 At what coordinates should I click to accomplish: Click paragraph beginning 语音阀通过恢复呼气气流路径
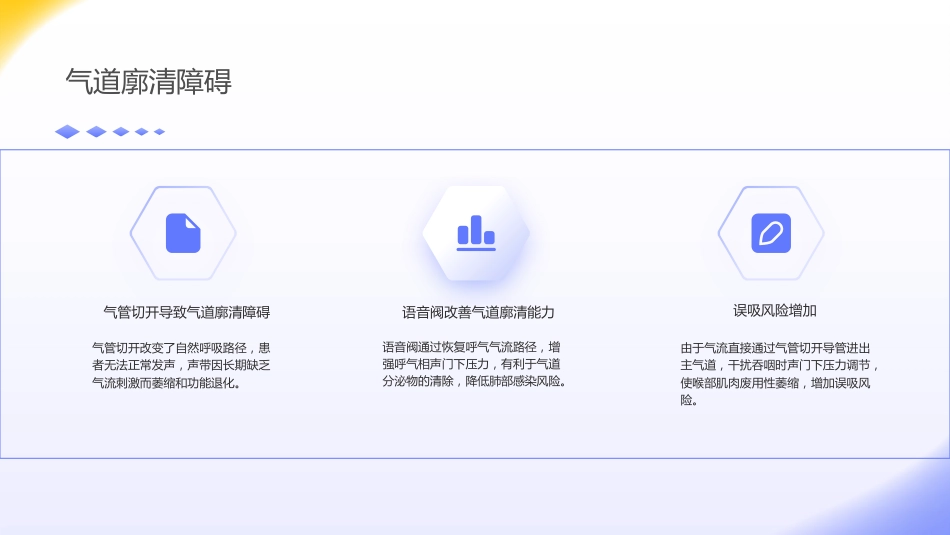474,364
